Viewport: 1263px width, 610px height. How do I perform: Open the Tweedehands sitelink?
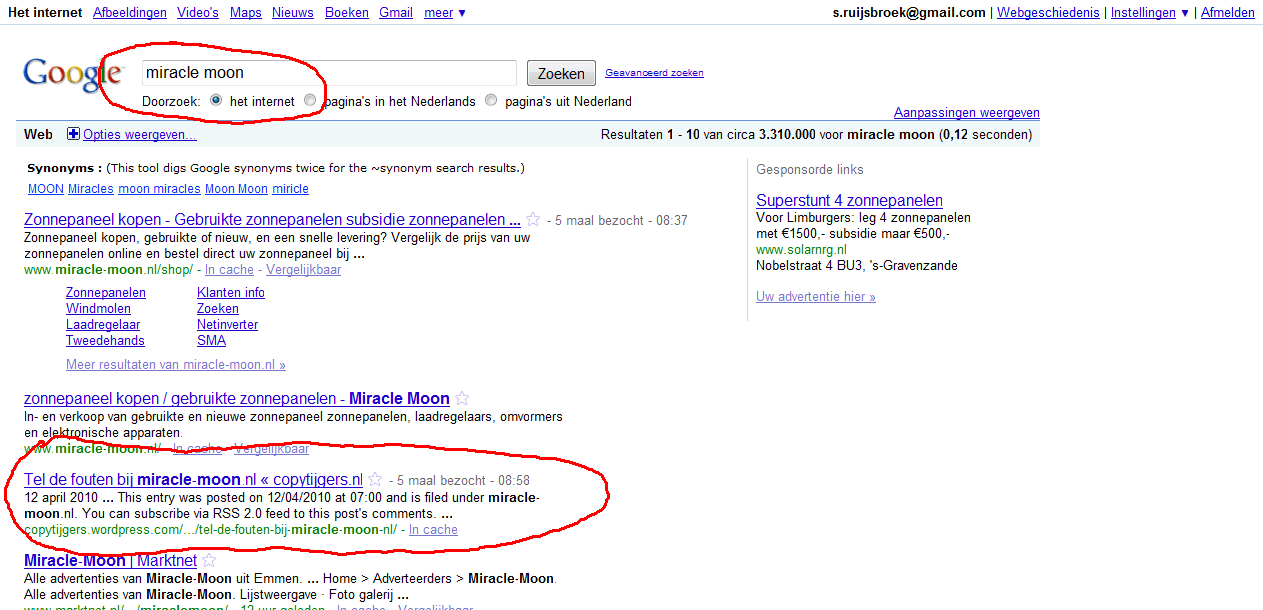[106, 341]
